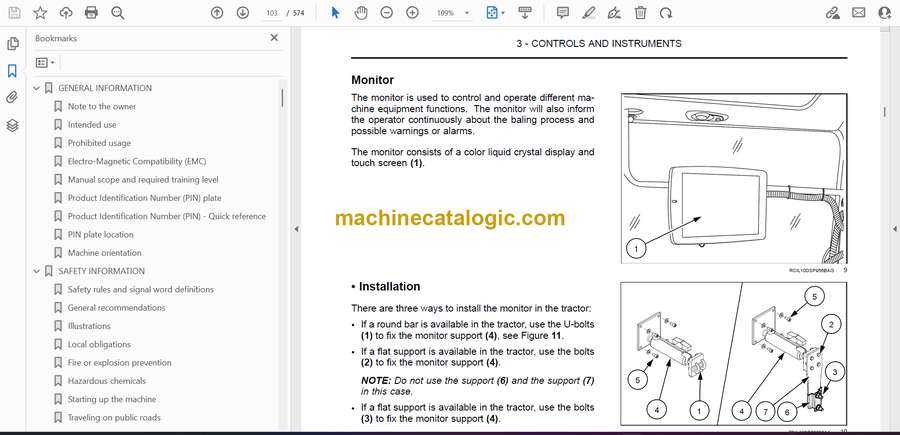Open the sign document tool
Image resolution: width=900 pixels, height=435 pixels.
615,13
